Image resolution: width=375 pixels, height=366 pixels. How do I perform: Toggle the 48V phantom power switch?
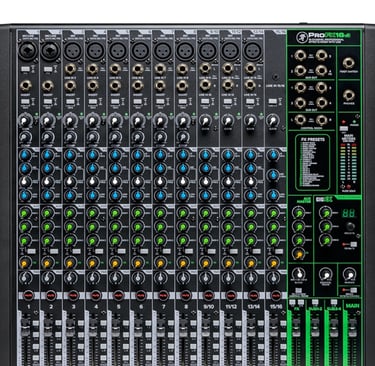[343, 129]
